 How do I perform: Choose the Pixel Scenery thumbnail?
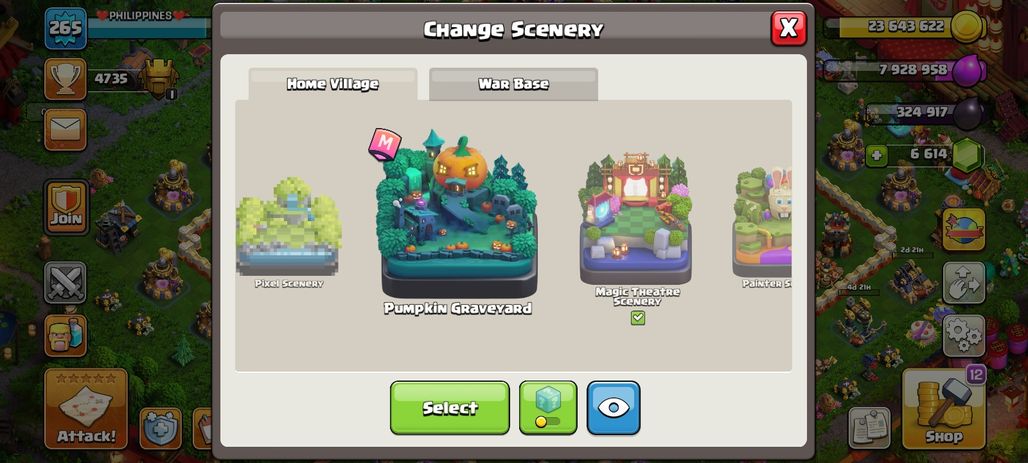click(x=289, y=233)
